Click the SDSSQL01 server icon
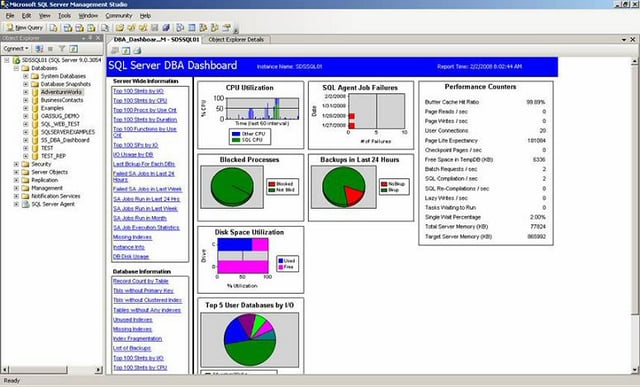640x387 pixels. pos(16,60)
